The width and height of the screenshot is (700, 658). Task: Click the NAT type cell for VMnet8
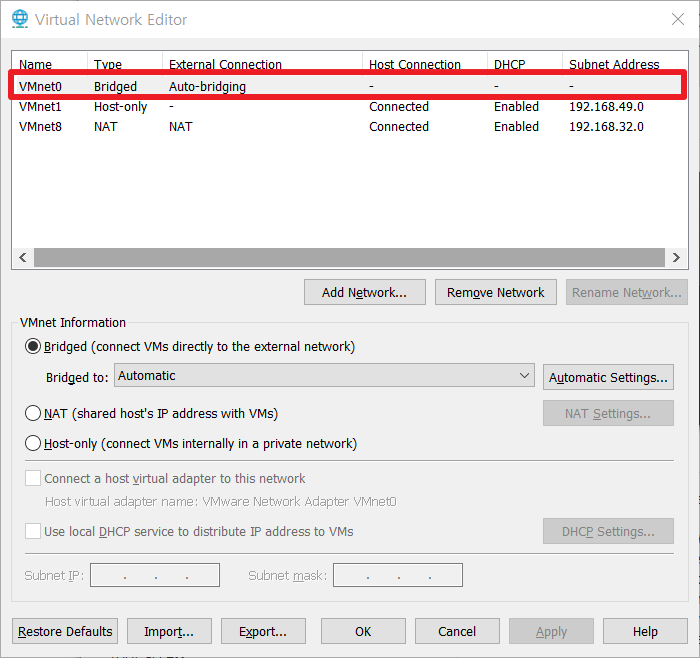(x=105, y=127)
